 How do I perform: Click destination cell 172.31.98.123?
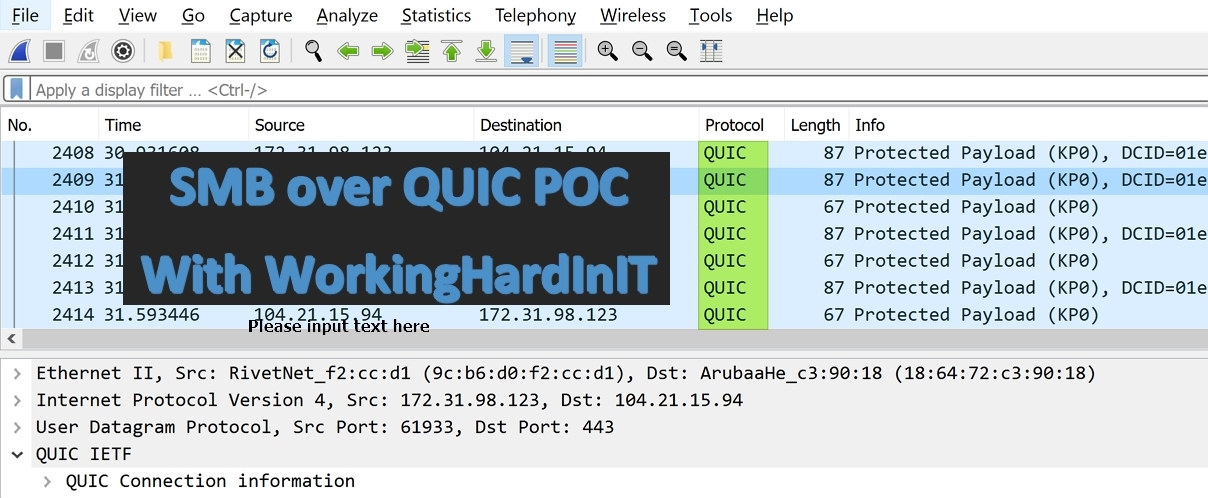click(x=548, y=315)
